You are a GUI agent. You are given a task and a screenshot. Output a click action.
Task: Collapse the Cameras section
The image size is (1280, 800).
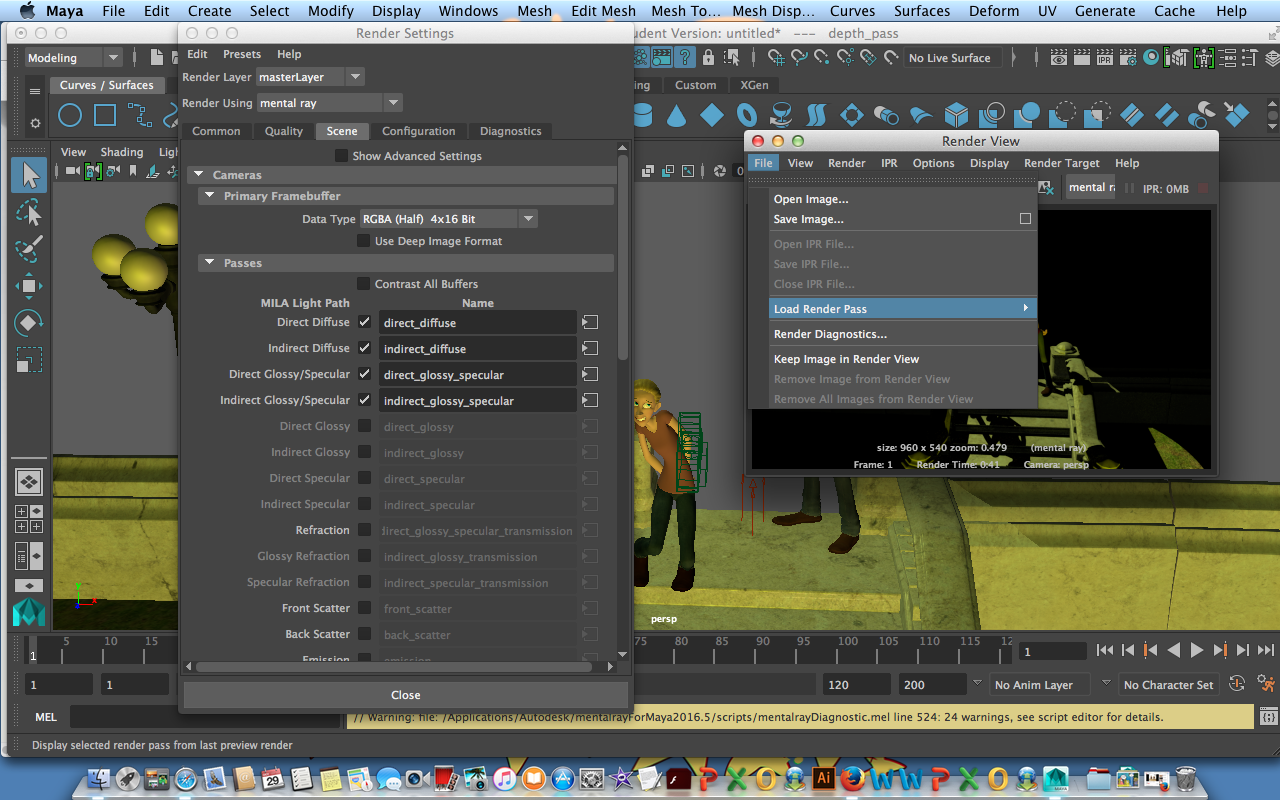point(198,175)
